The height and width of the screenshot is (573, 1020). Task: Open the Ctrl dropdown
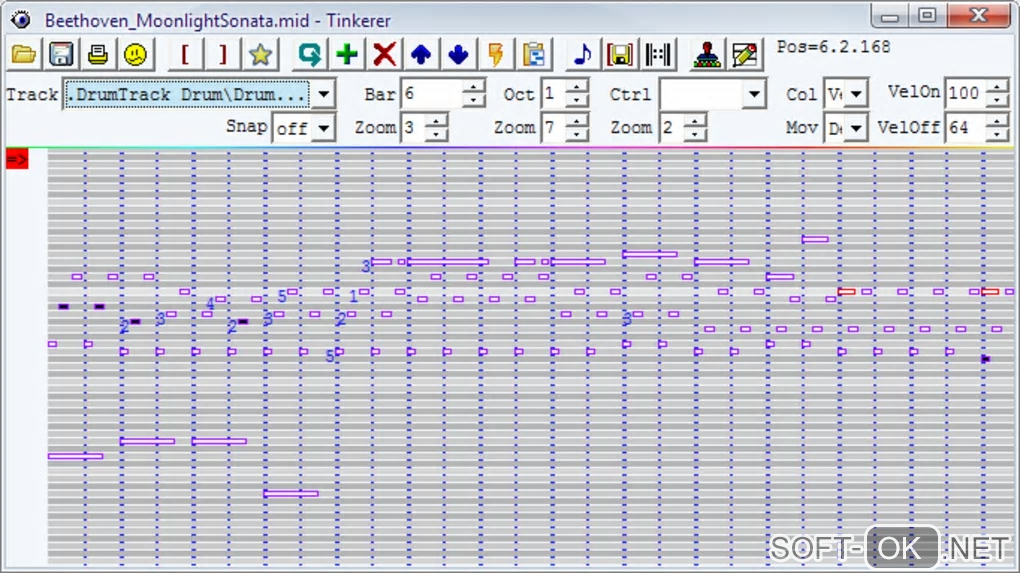(x=754, y=94)
